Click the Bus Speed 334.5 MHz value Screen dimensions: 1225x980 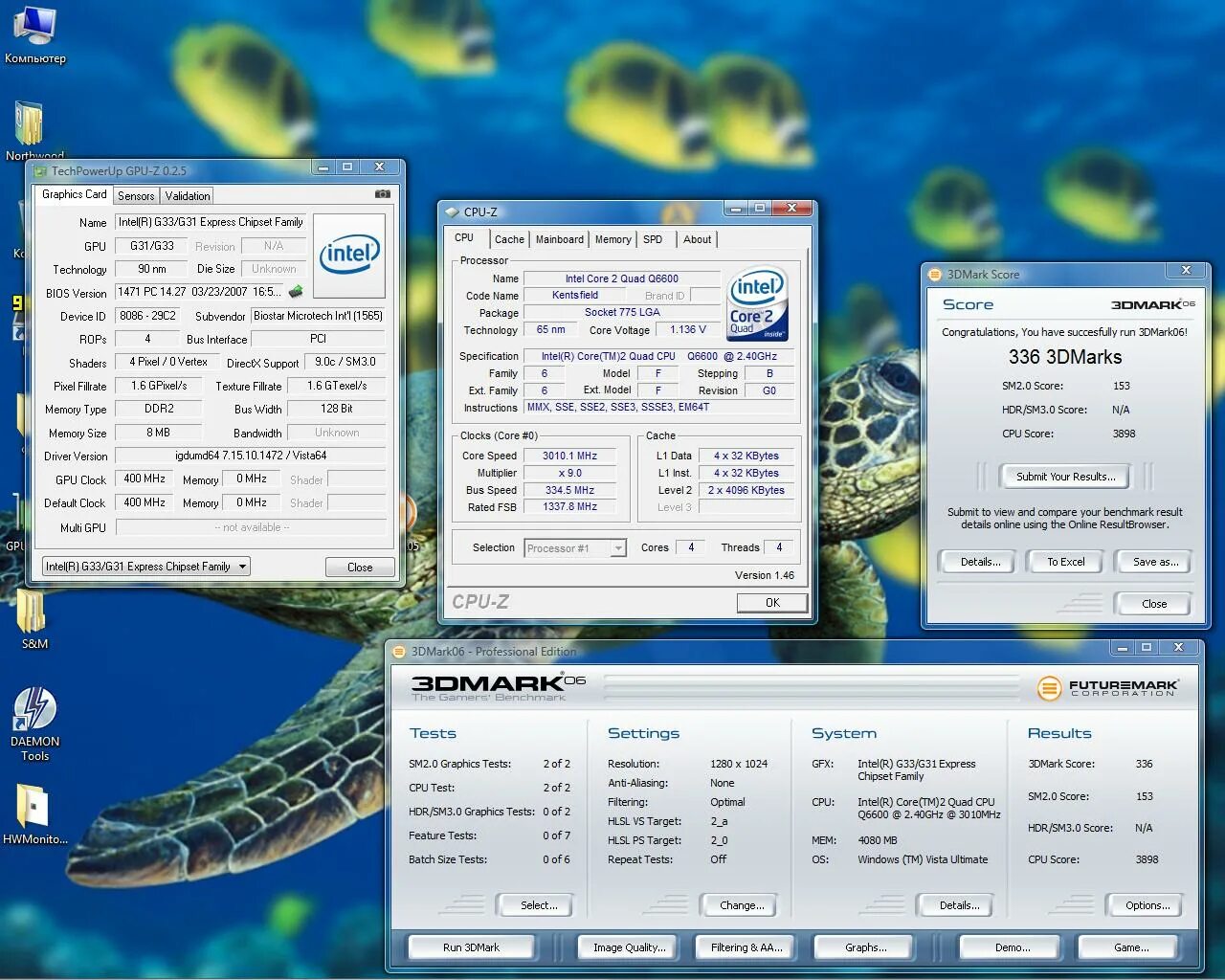[x=569, y=490]
